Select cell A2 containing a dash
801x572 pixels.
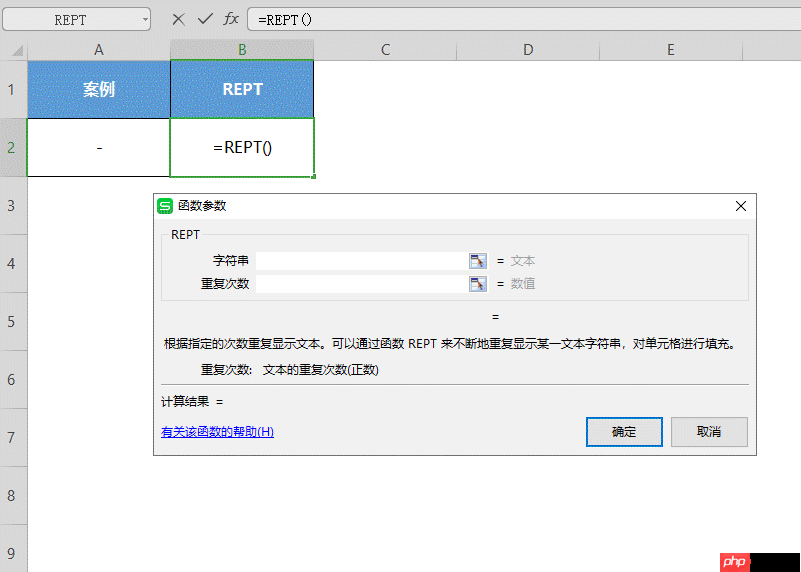pyautogui.click(x=99, y=147)
